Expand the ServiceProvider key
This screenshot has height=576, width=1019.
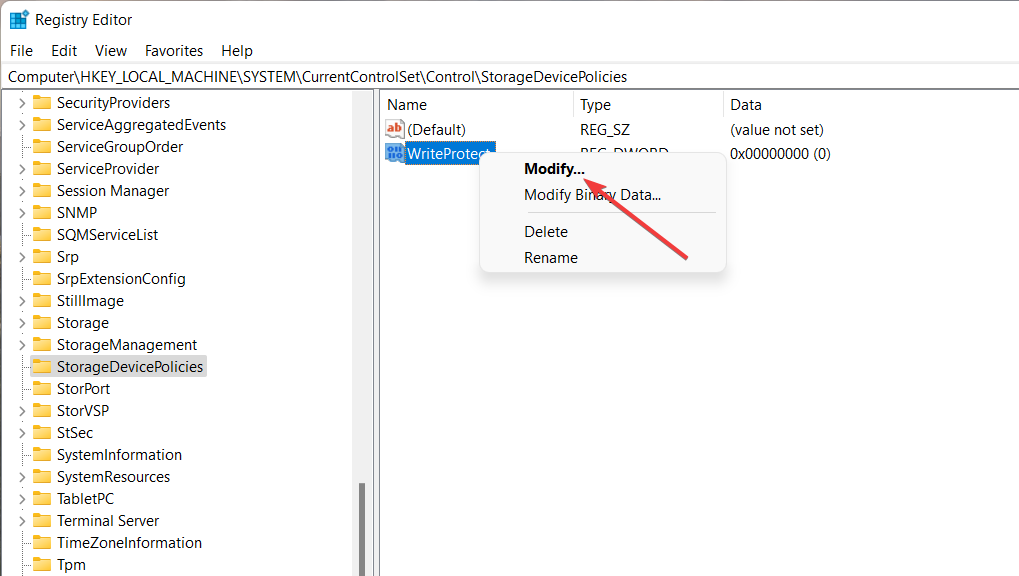click(x=21, y=169)
